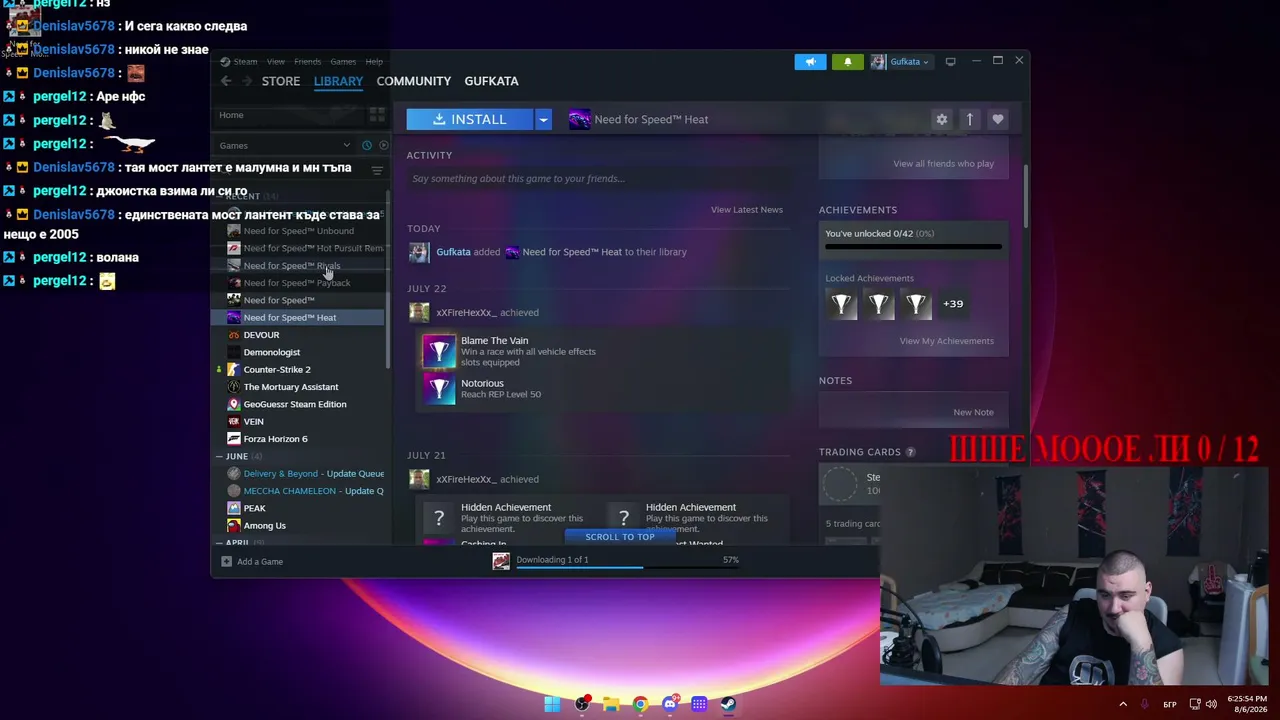Click the blue announcements megaphone button

pos(811,61)
